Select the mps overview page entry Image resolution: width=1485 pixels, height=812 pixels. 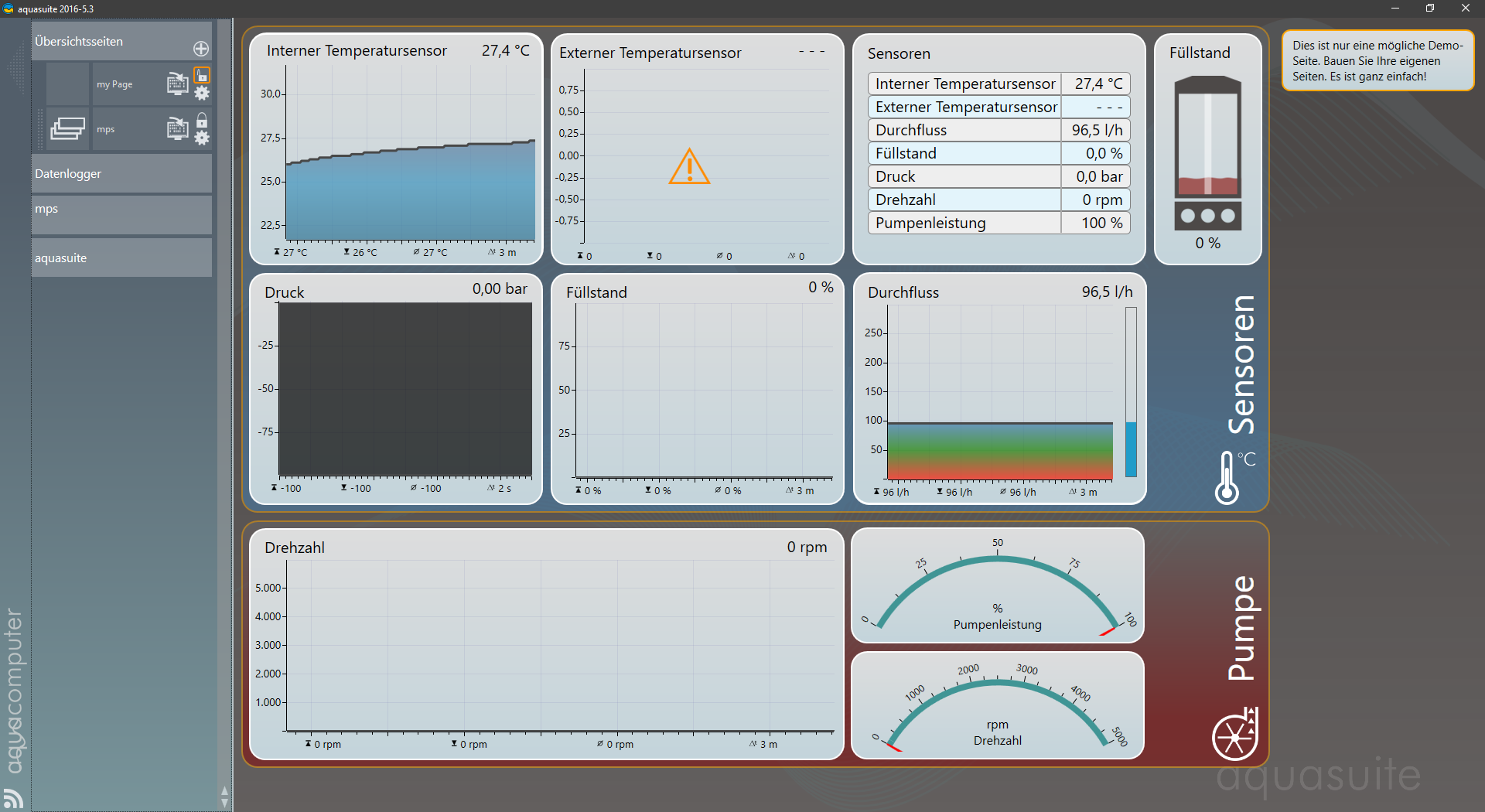pos(106,129)
